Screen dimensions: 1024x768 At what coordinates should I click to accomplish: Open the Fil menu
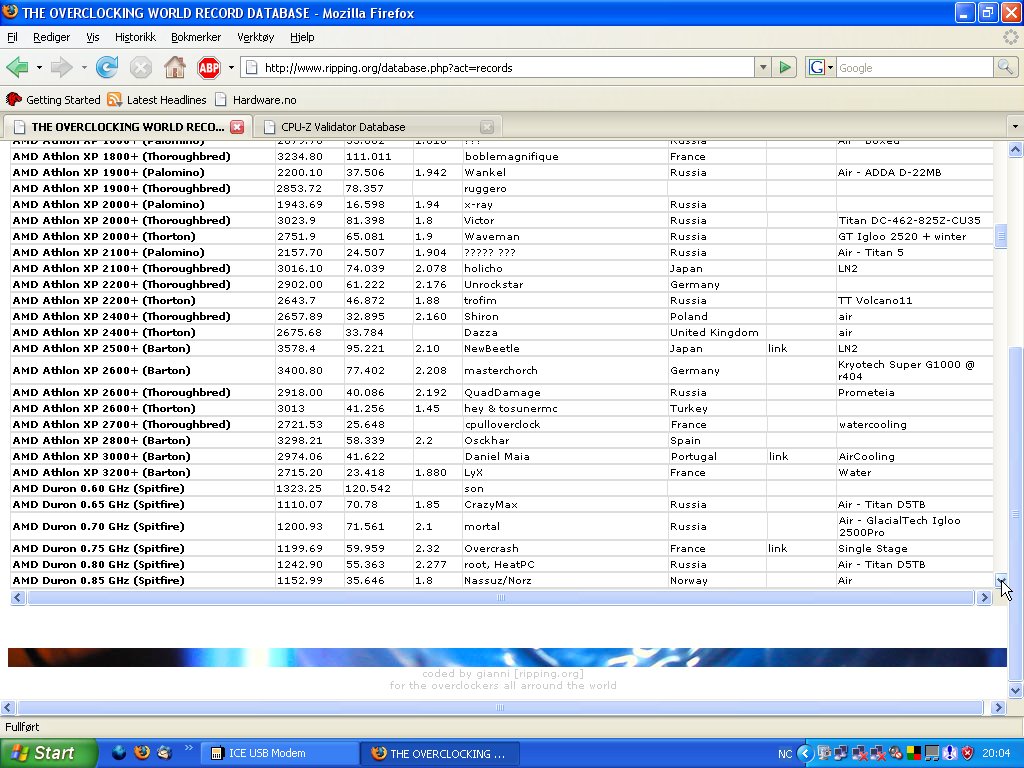tap(12, 37)
